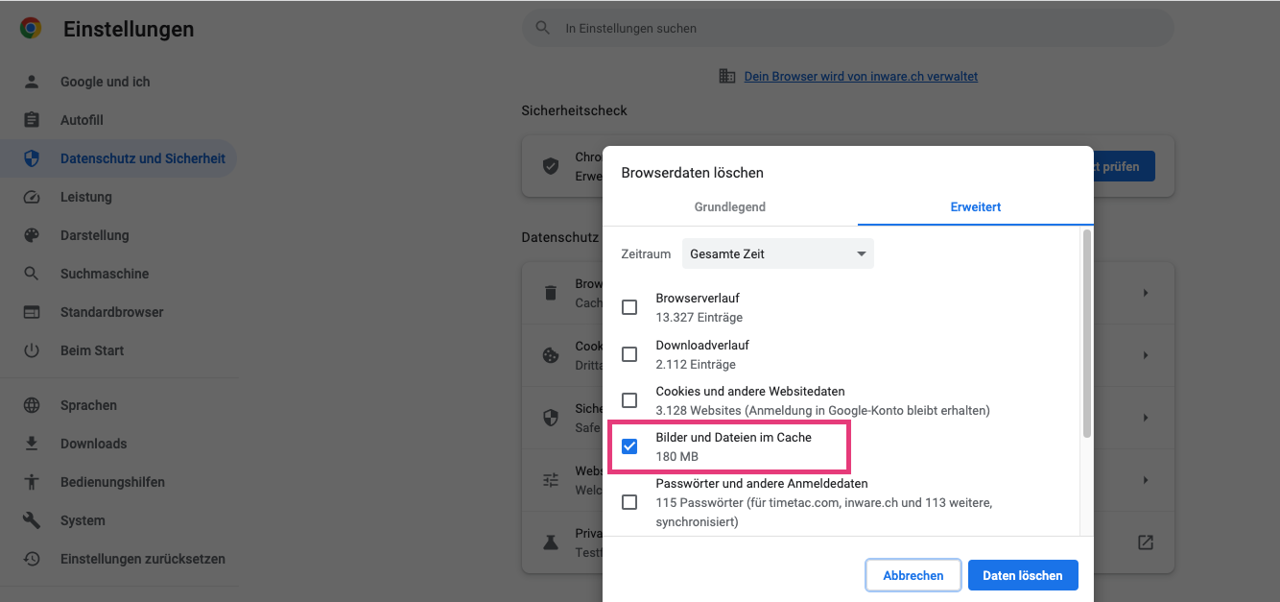The height and width of the screenshot is (602, 1280).
Task: Click the Autofill clipboard icon in sidebar
Action: tap(31, 120)
